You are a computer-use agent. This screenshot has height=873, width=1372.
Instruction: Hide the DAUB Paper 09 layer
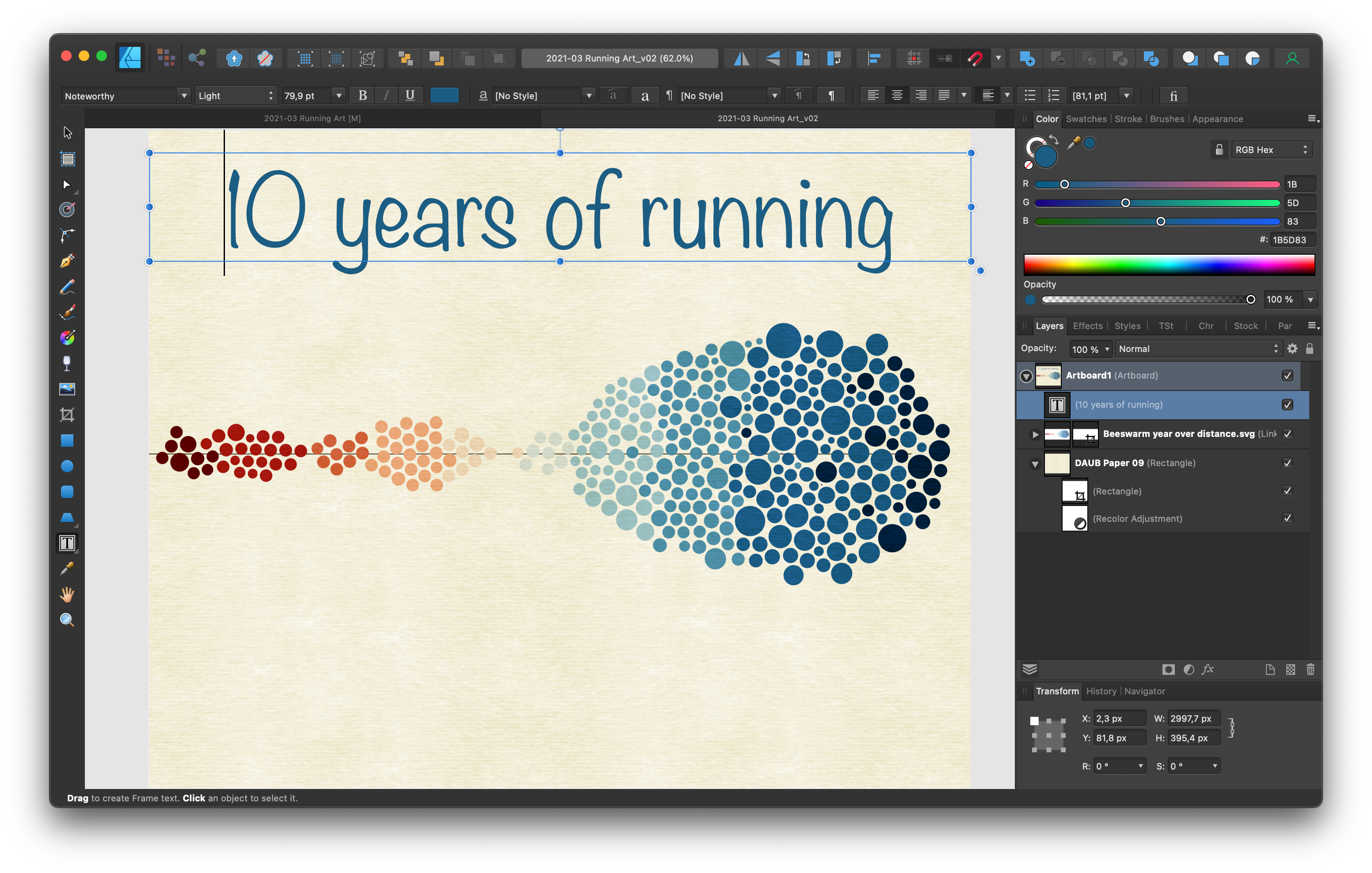click(1287, 463)
